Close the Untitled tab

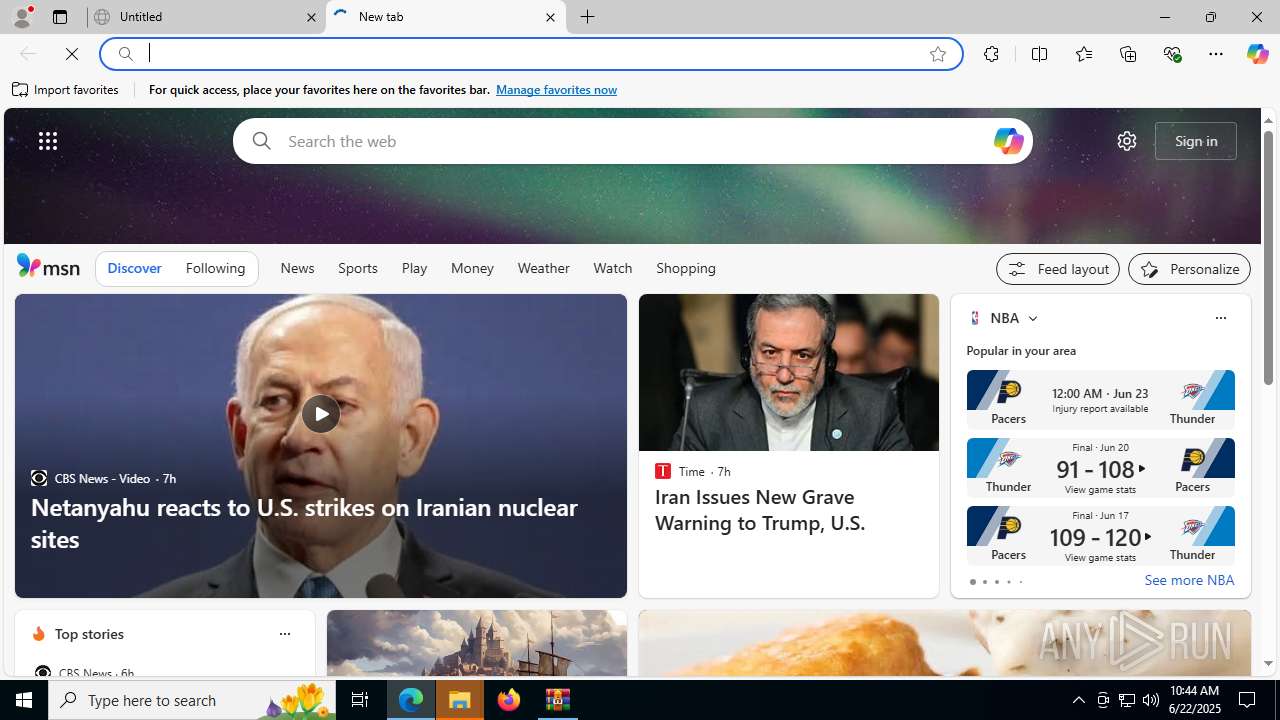click(311, 17)
